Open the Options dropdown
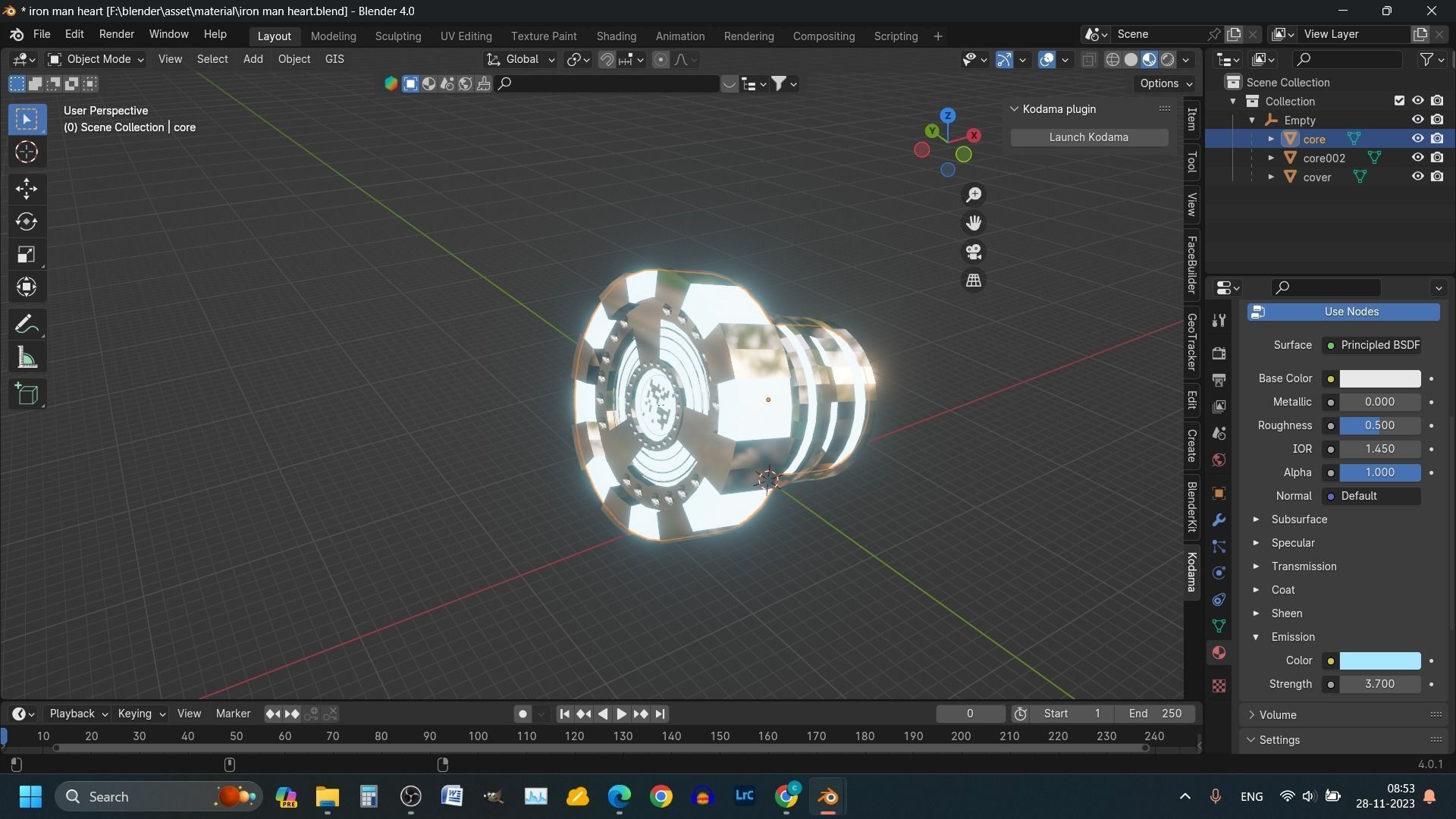1456x819 pixels. click(x=1166, y=83)
